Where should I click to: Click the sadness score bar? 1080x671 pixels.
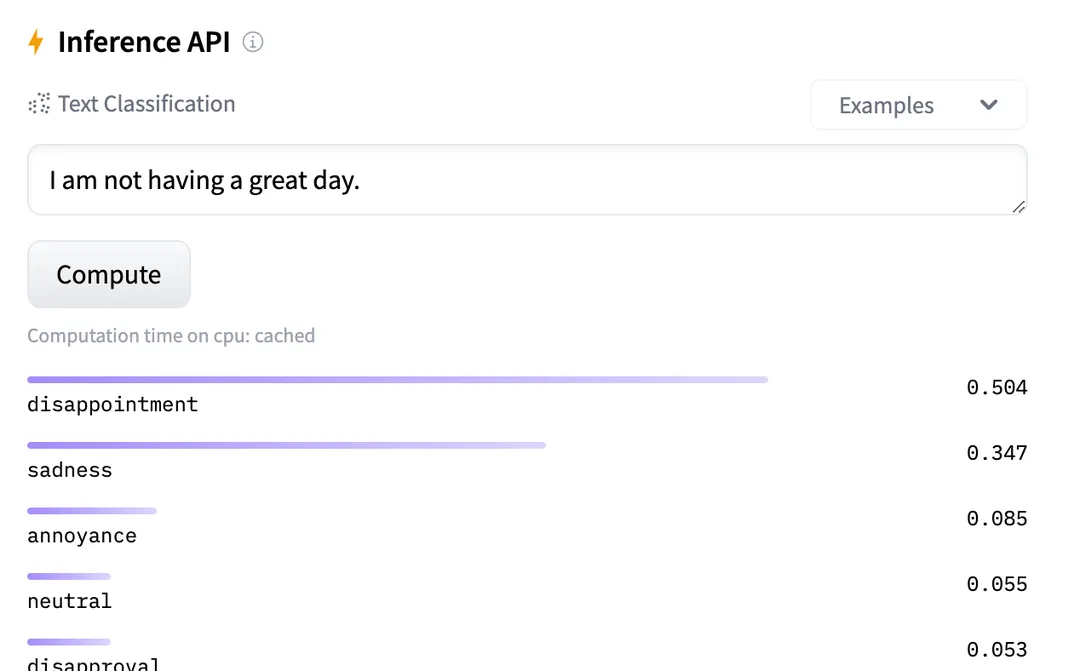(x=286, y=445)
